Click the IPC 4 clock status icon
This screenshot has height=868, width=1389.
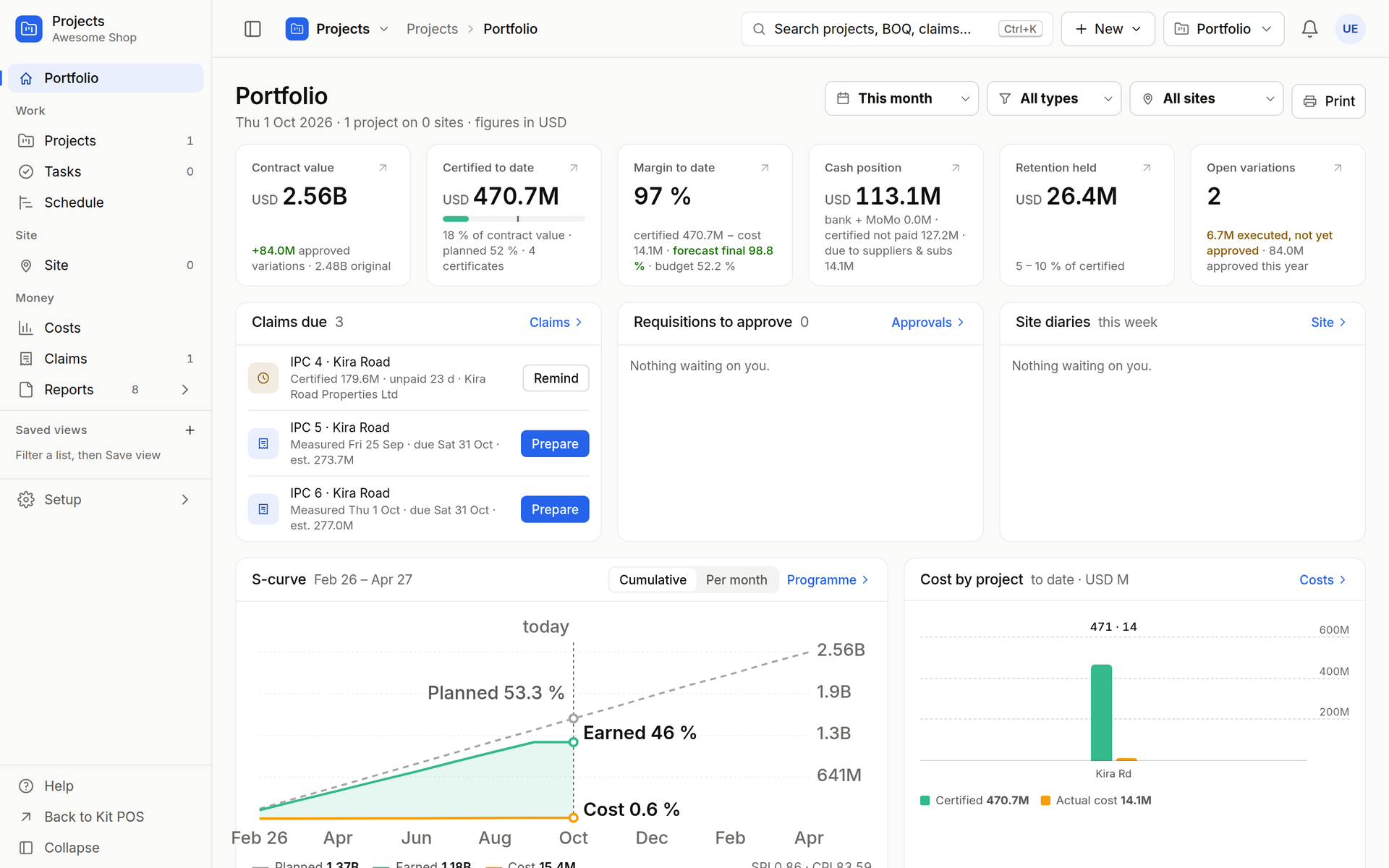click(x=263, y=378)
